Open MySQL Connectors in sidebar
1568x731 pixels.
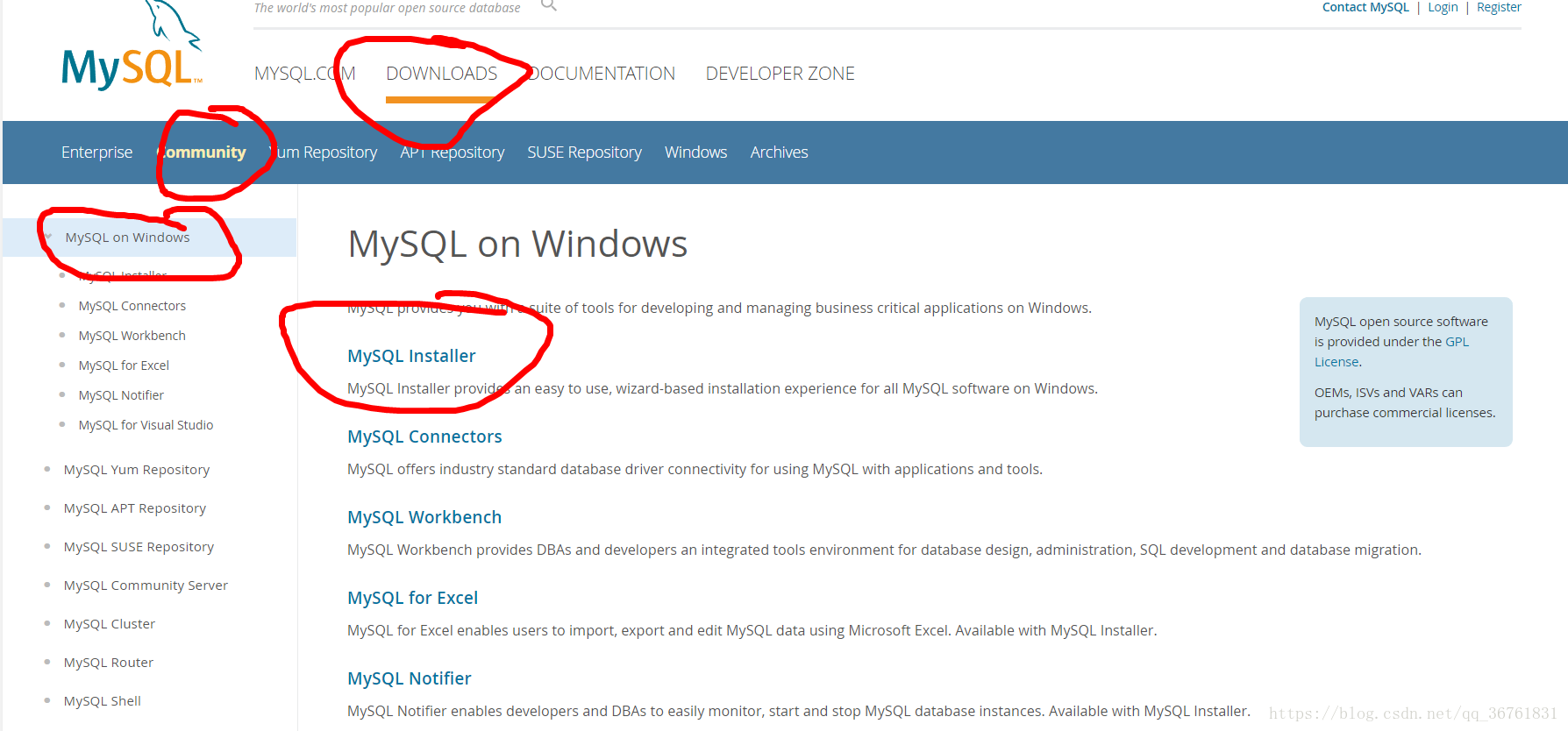(x=132, y=306)
